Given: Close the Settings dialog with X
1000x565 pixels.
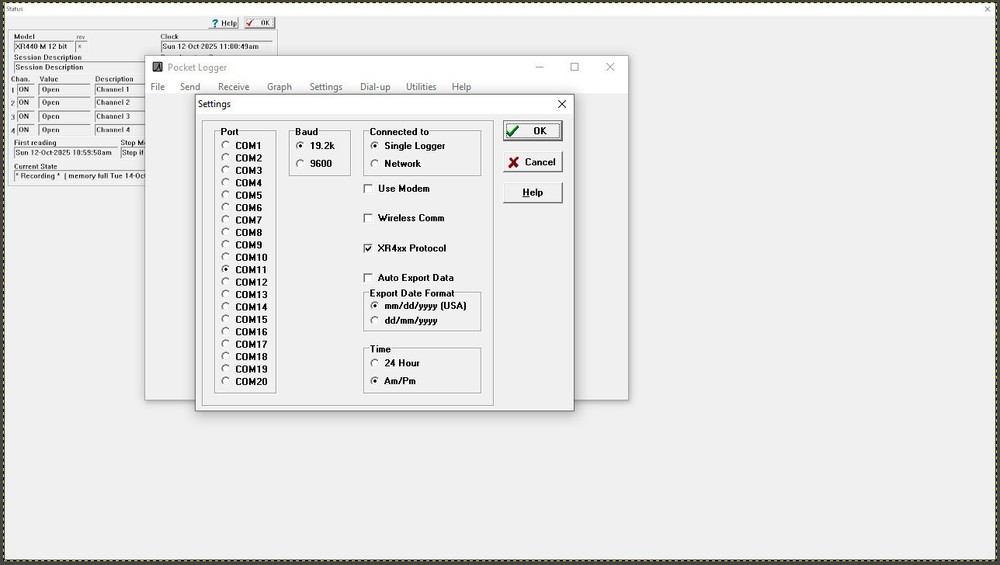Looking at the screenshot, I should (x=562, y=104).
